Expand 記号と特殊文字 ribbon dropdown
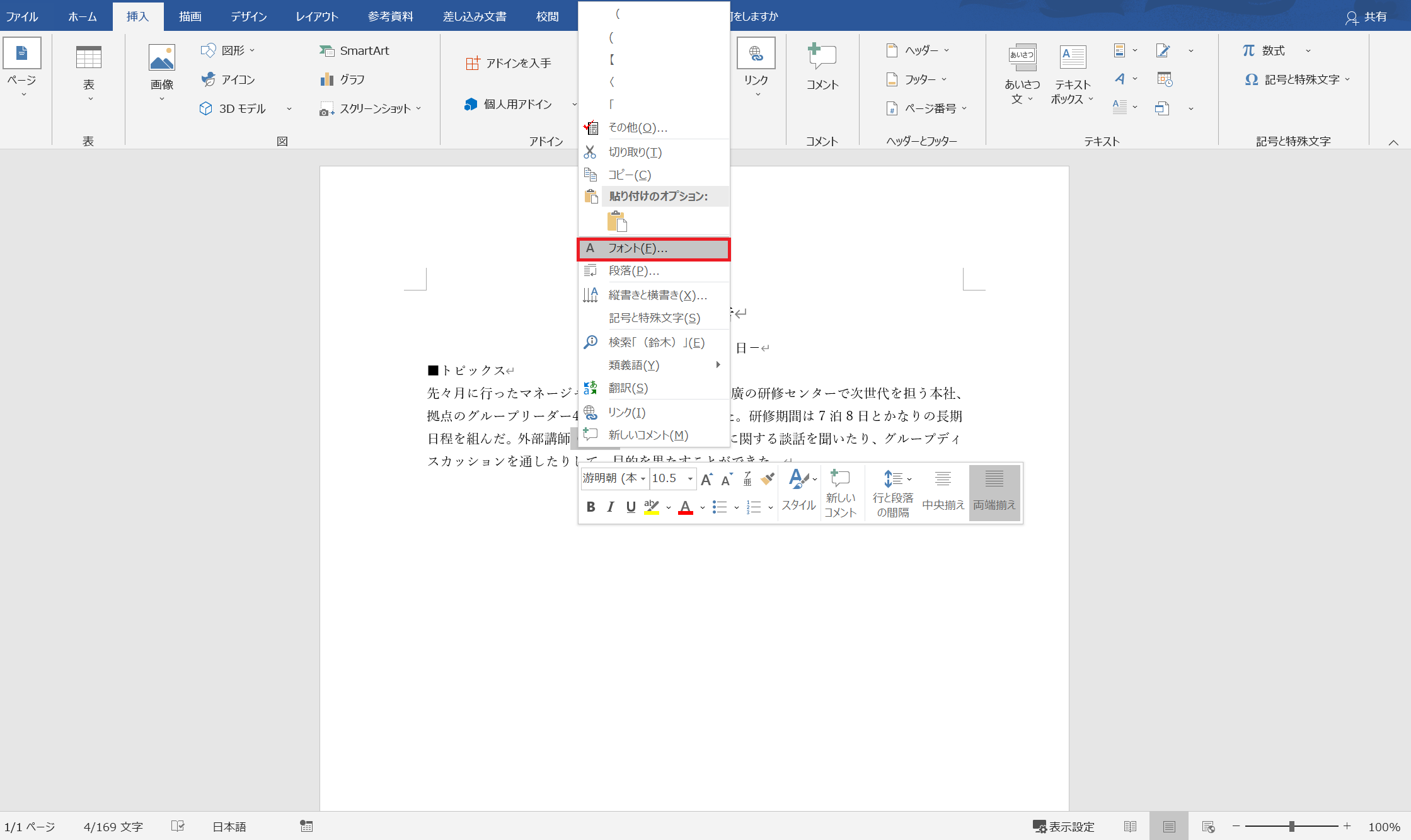Image resolution: width=1411 pixels, height=840 pixels. tap(1348, 79)
